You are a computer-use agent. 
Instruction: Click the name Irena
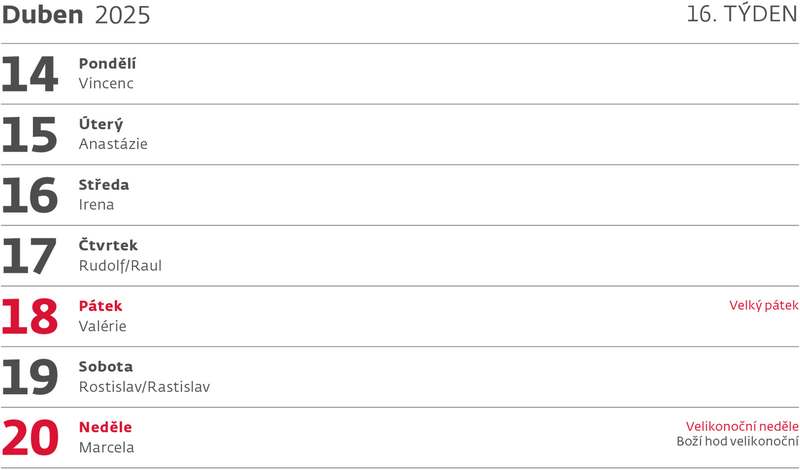pyautogui.click(x=97, y=205)
